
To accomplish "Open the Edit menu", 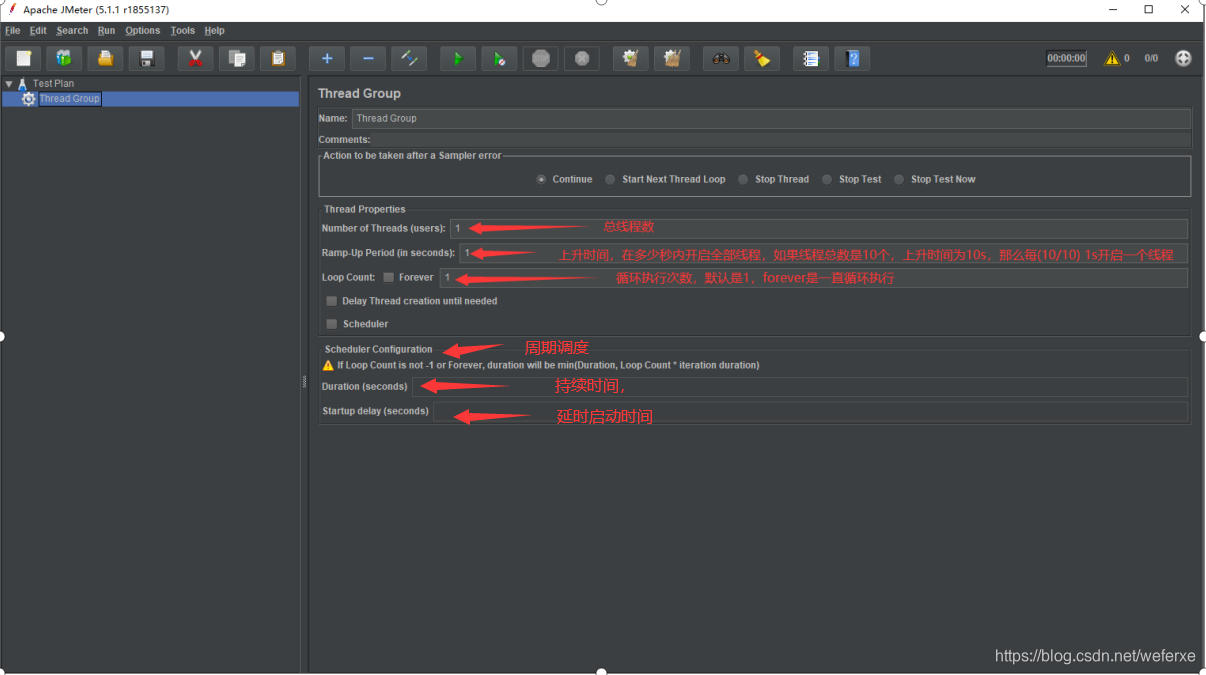I will coord(38,31).
